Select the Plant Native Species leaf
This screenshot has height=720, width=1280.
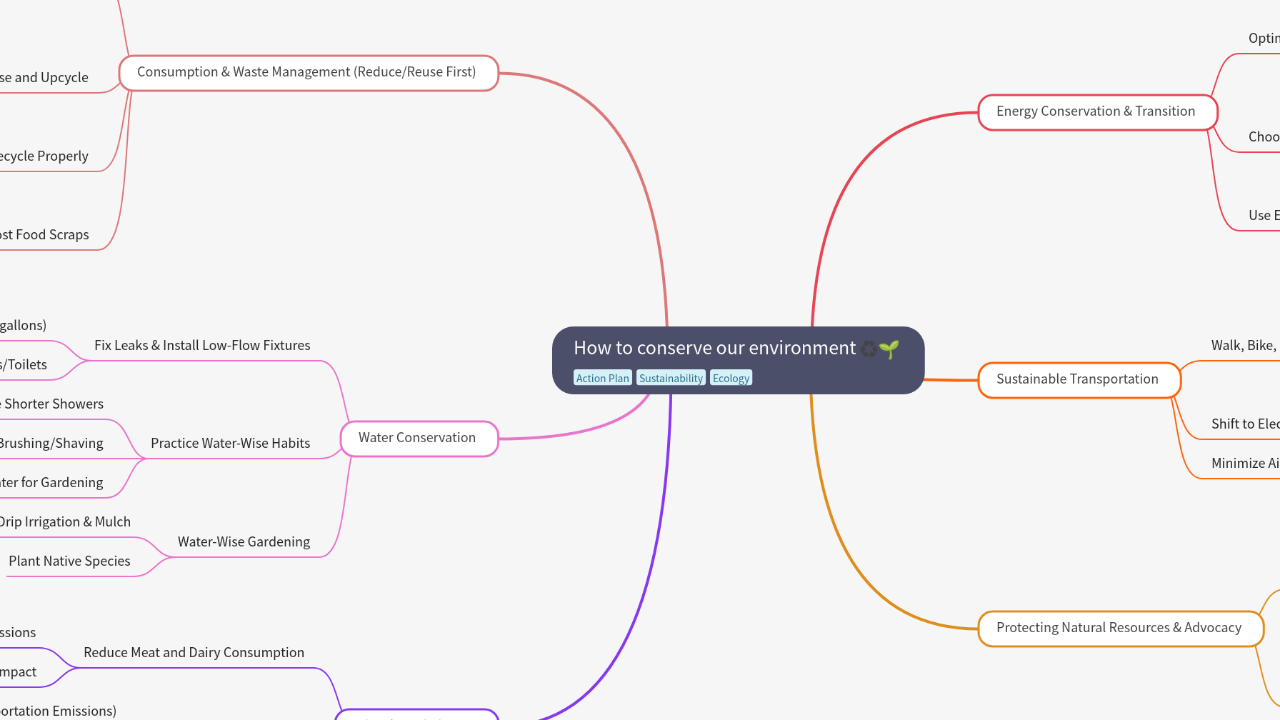click(69, 561)
